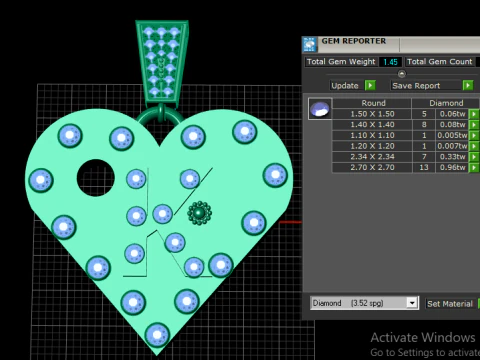The height and width of the screenshot is (360, 480).
Task: Select the 1.20 X 1.20 size cell
Action: 372,146
